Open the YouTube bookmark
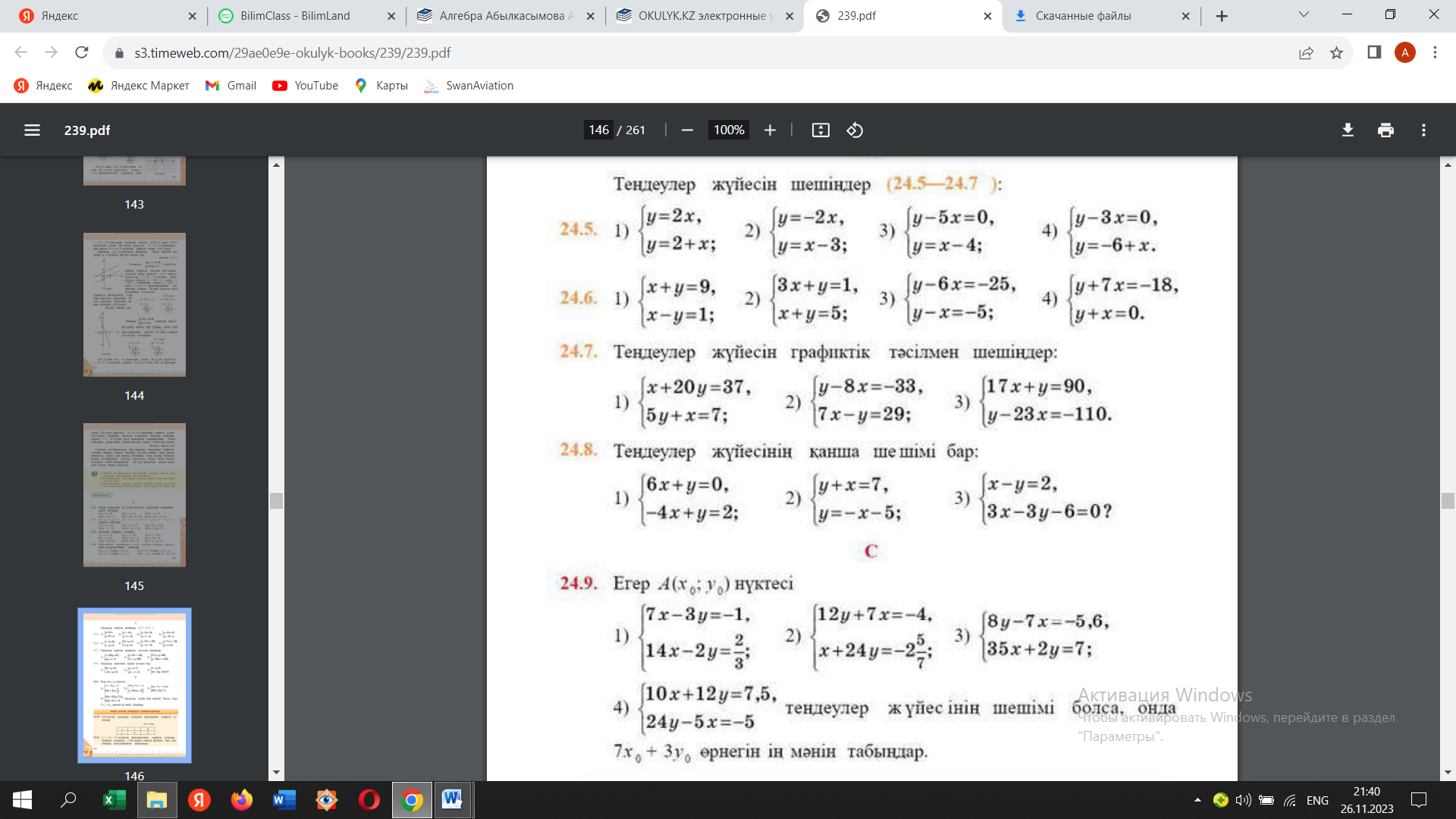This screenshot has width=1456, height=819. pos(306,86)
